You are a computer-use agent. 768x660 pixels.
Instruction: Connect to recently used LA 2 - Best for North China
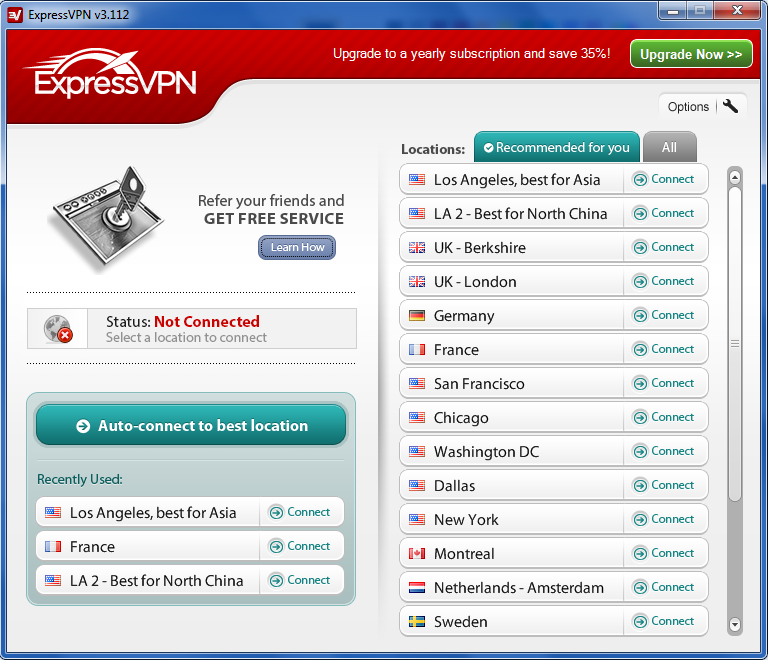pos(300,580)
